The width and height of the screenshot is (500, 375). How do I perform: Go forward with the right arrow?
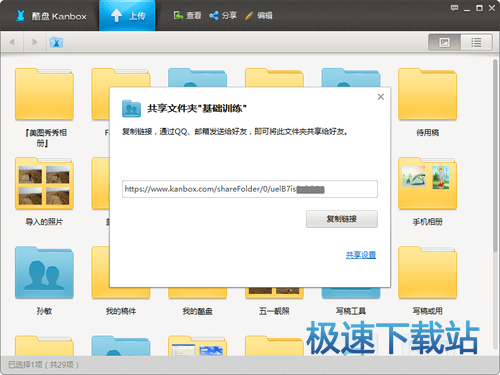click(34, 42)
